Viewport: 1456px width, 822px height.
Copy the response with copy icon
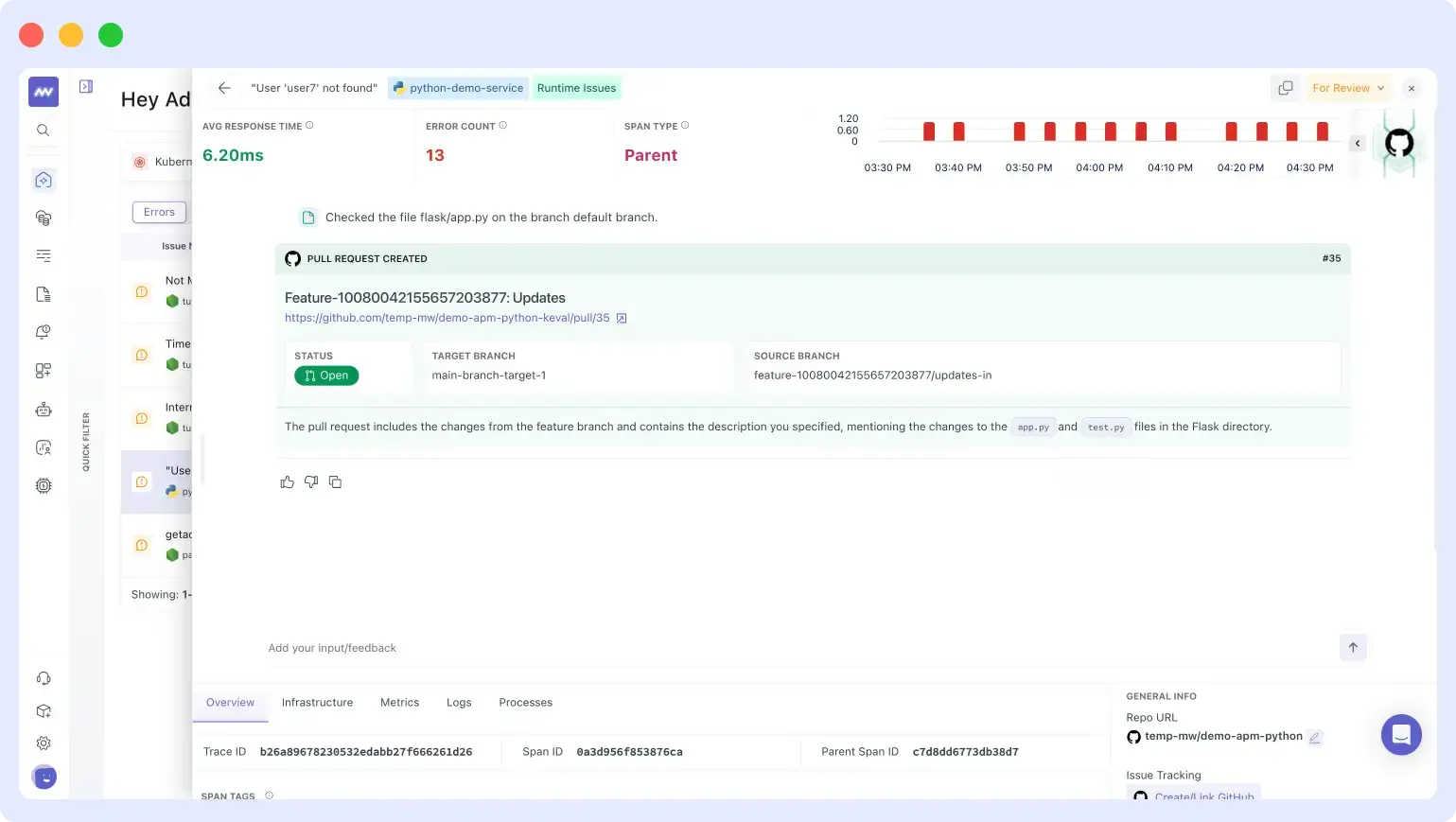[x=335, y=482]
